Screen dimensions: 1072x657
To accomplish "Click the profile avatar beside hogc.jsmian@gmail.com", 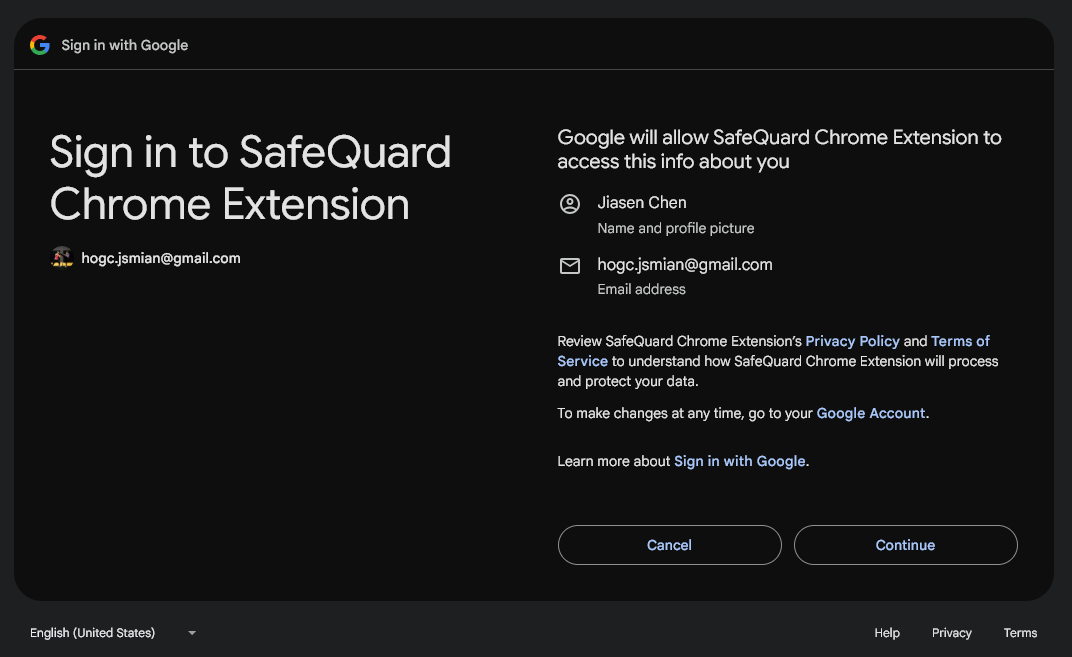I will pos(62,258).
